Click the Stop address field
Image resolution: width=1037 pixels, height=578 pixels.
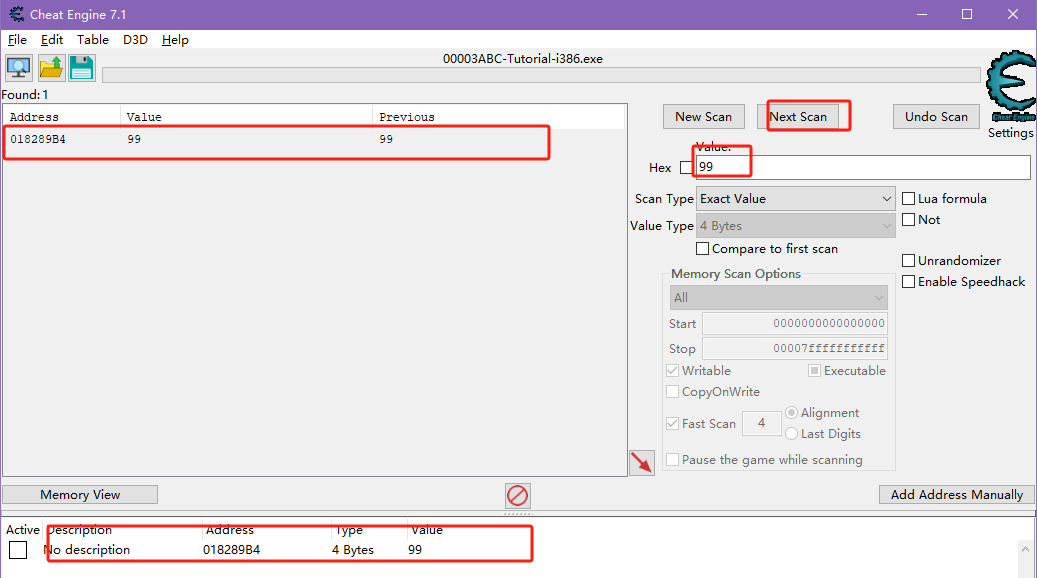click(794, 349)
